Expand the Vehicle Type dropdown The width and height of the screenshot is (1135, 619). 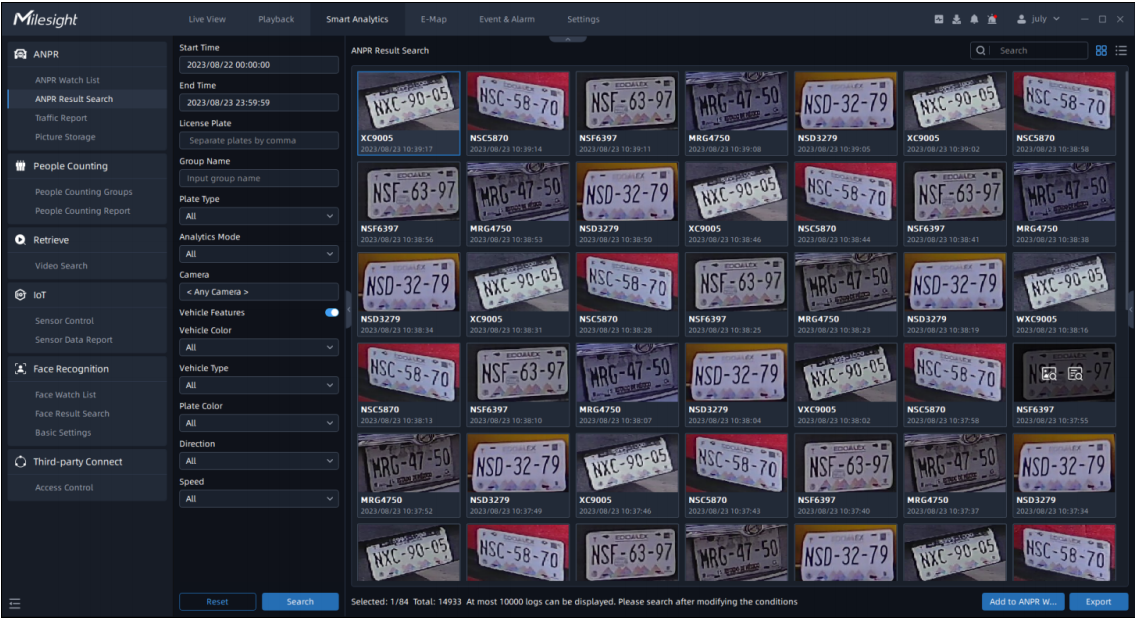click(x=258, y=385)
